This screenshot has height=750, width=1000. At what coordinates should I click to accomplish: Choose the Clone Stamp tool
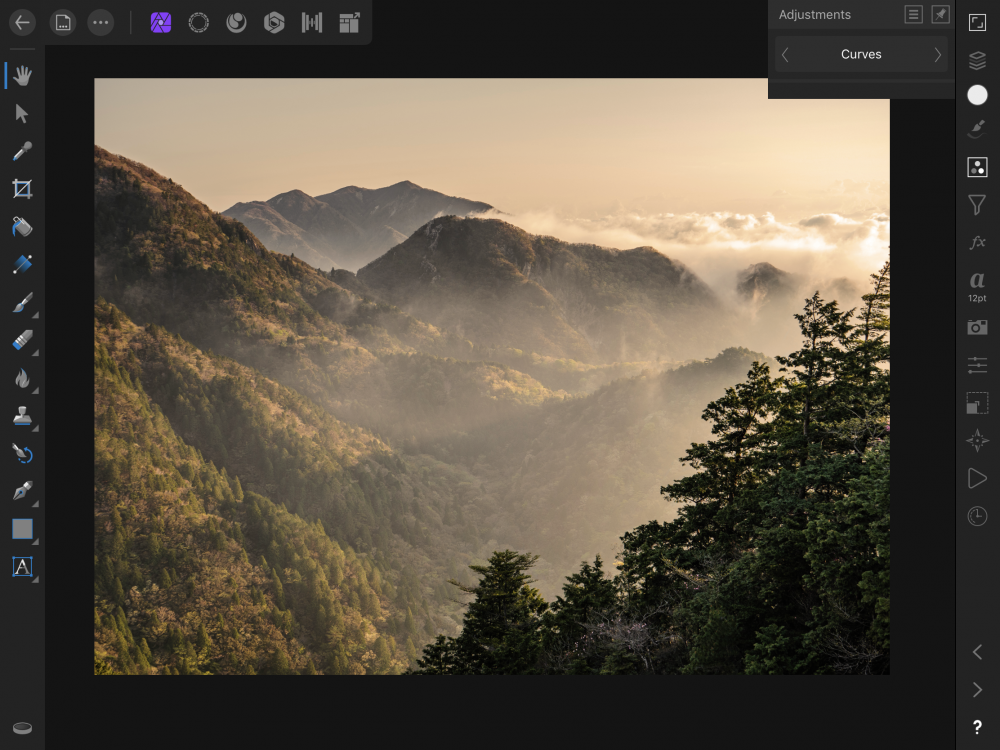[x=22, y=416]
